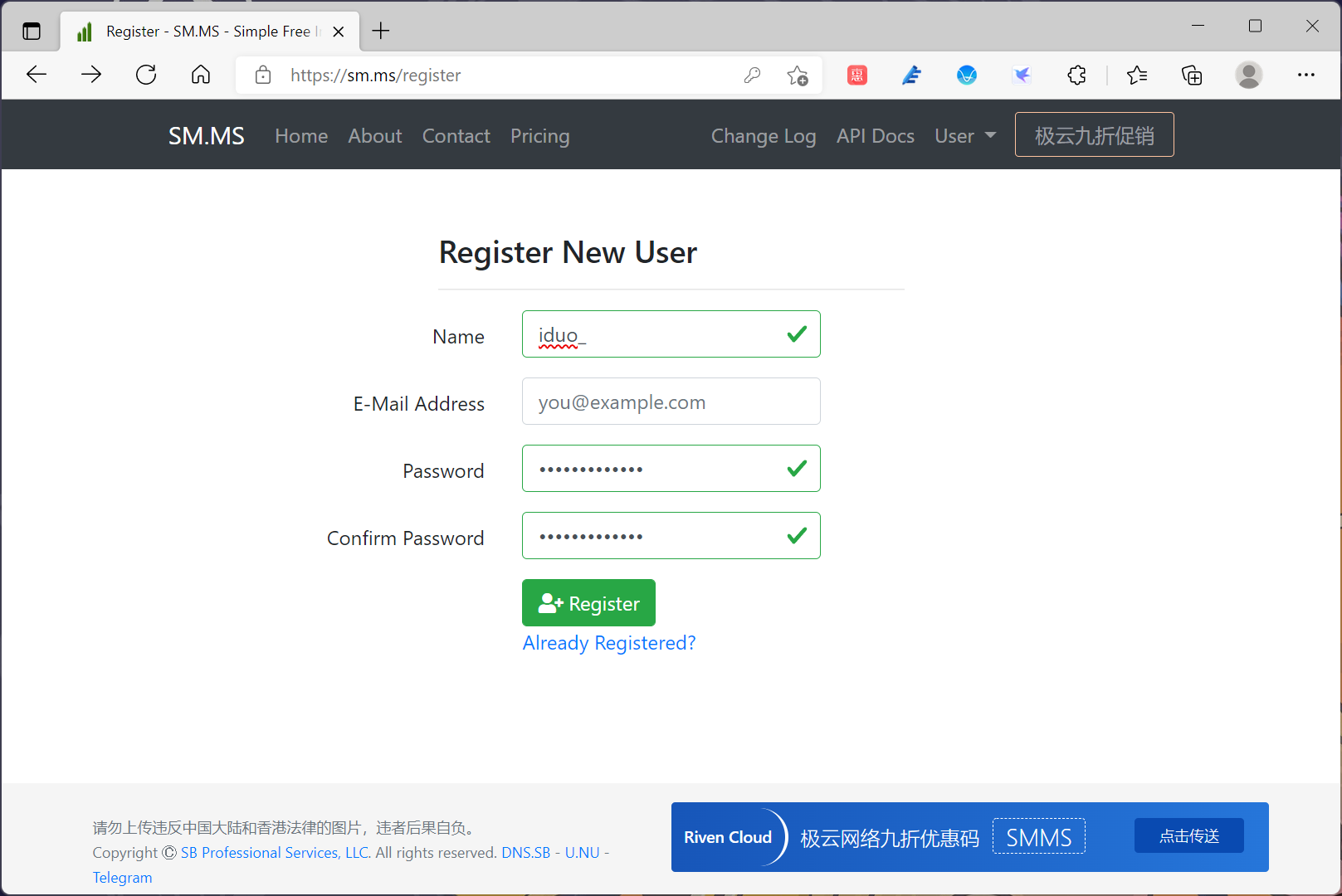Click the browser profile avatar
The width and height of the screenshot is (1342, 896).
point(1249,75)
